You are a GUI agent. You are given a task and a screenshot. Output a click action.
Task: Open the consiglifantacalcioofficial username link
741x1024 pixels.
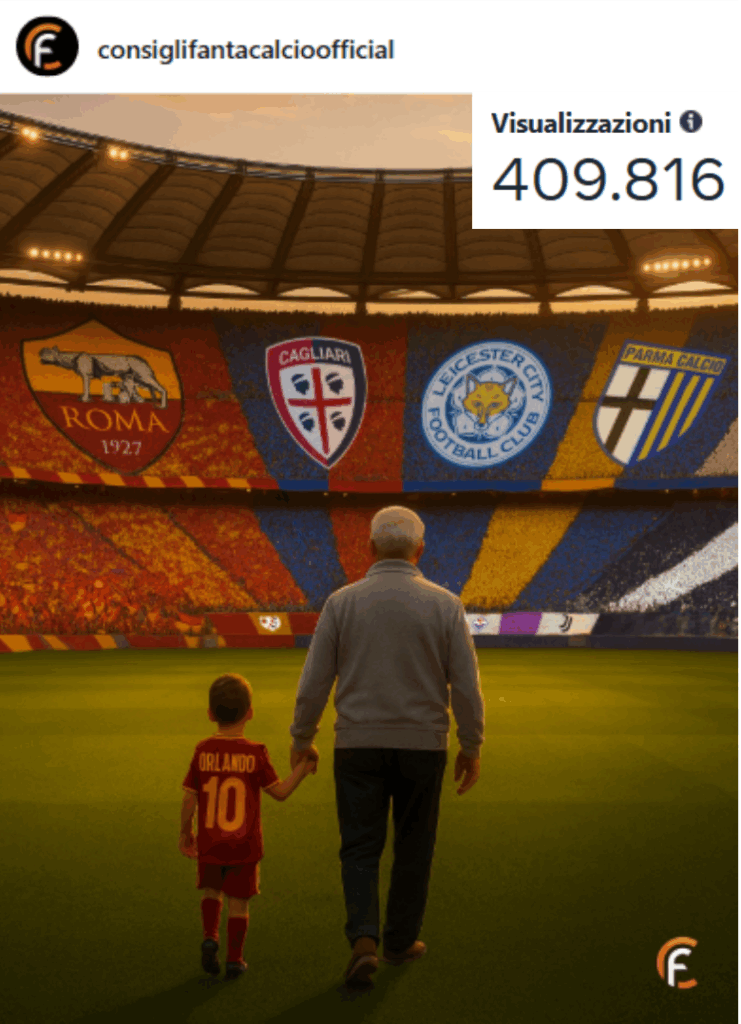(245, 50)
